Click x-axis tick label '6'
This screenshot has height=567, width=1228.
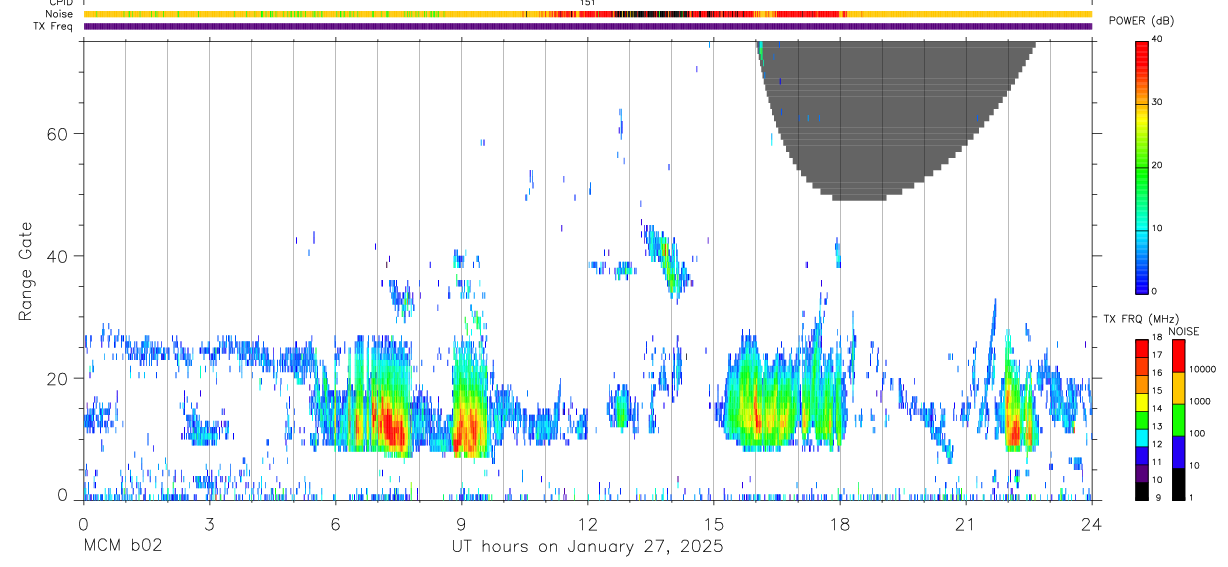tap(335, 524)
